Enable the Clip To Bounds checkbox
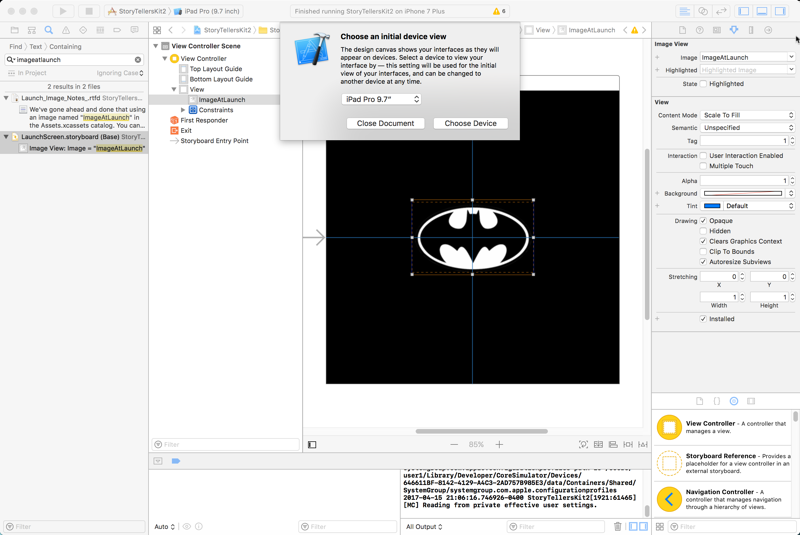Screen dimensions: 800x535 704,251
